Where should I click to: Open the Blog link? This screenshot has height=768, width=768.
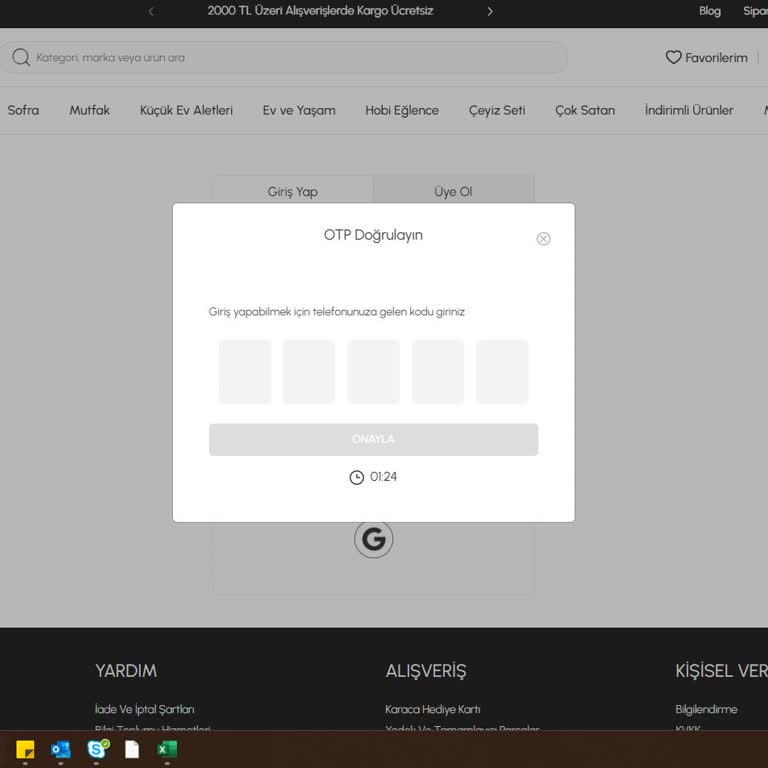pyautogui.click(x=709, y=12)
